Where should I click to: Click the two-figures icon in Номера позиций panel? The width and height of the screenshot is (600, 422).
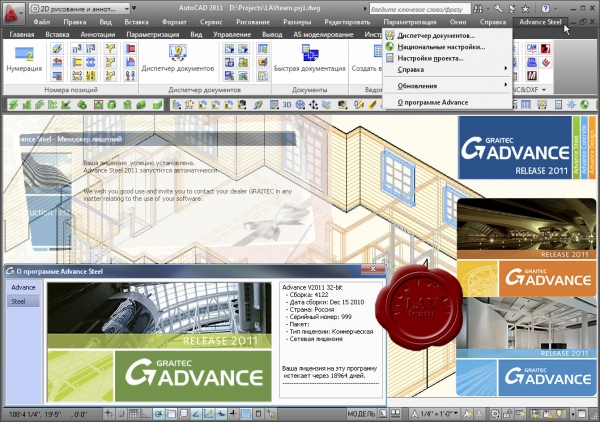(x=130, y=75)
